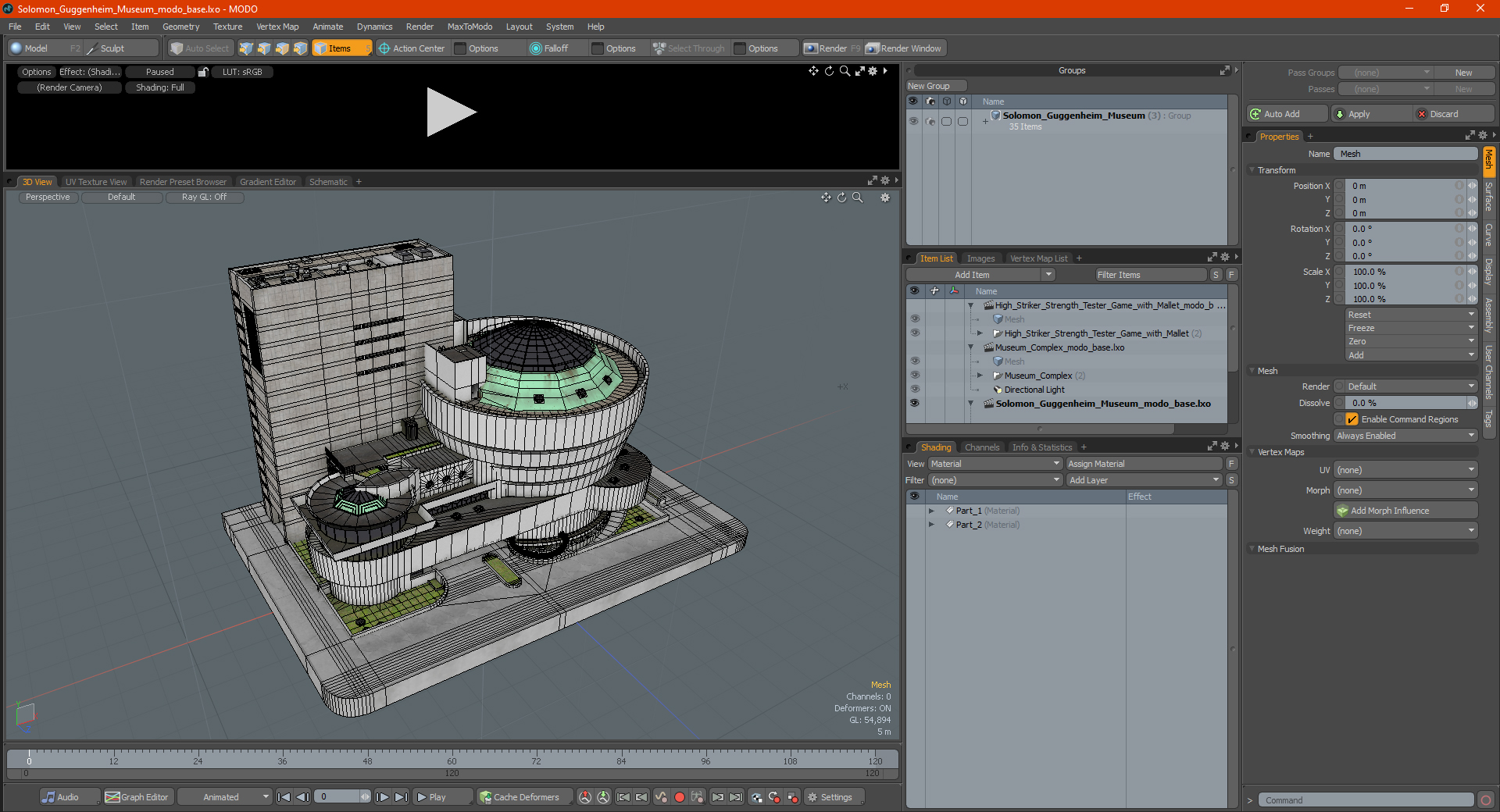Open 3D viewport settings gear
Viewport: 1500px width, 812px height.
[x=885, y=198]
